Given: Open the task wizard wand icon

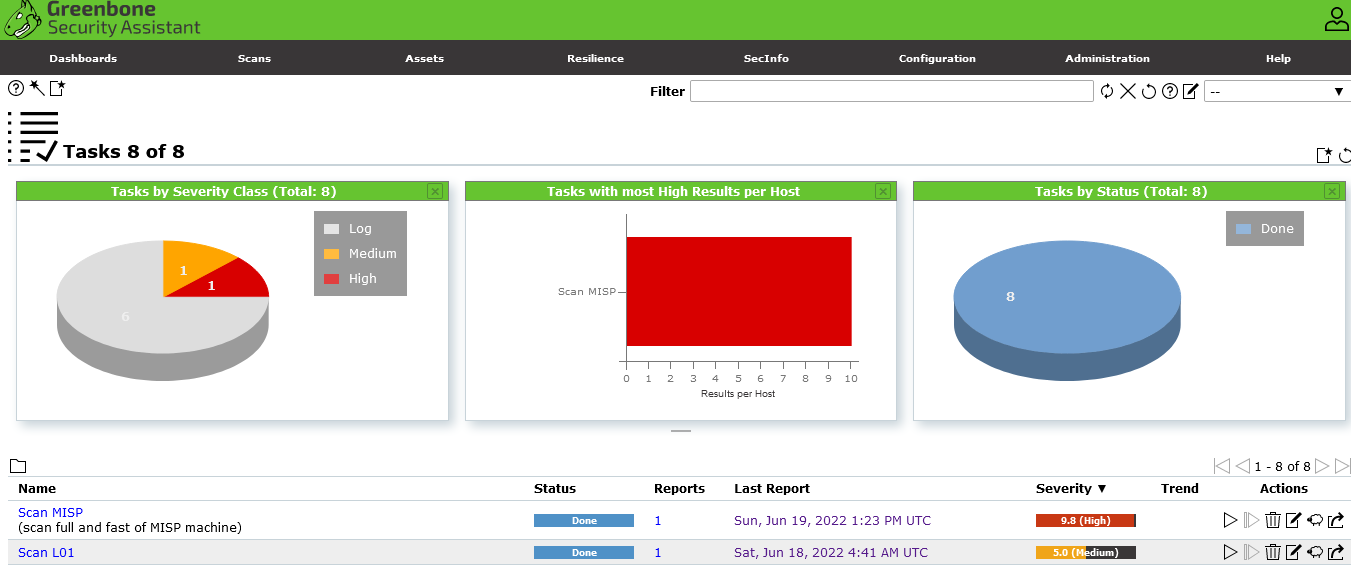Looking at the screenshot, I should (x=37, y=88).
